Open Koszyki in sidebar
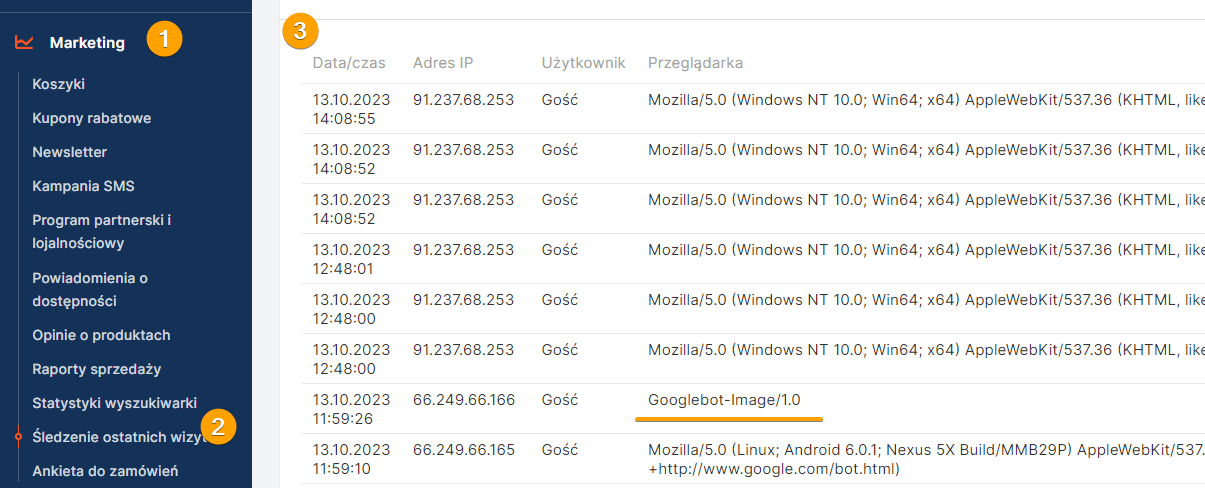Screen dimensions: 1205x488 pyautogui.click(x=58, y=84)
